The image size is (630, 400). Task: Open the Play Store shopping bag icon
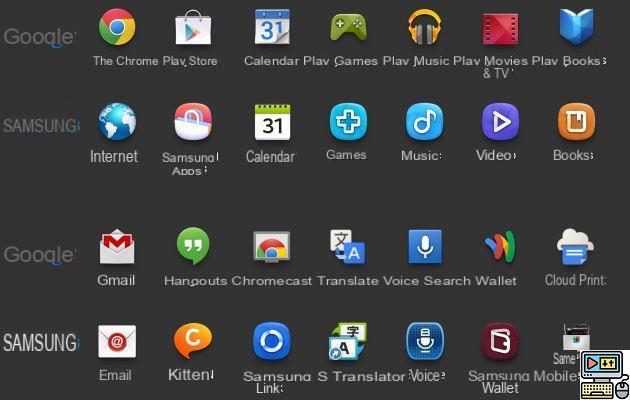pos(193,27)
